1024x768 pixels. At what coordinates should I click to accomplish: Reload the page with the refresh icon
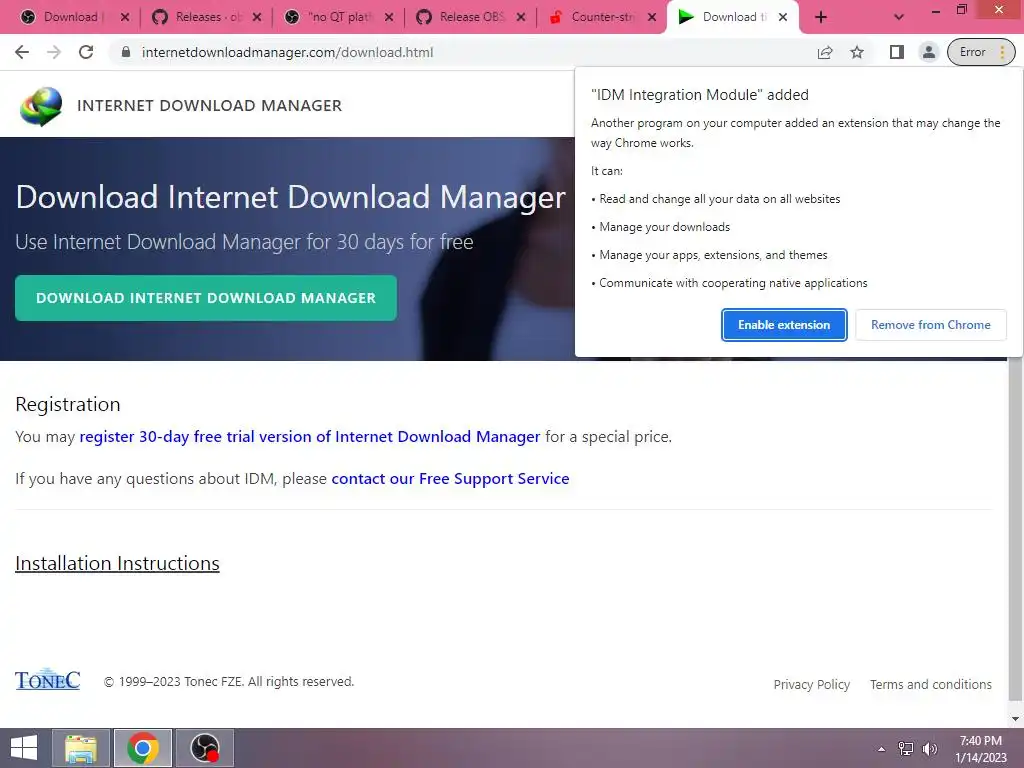(86, 52)
